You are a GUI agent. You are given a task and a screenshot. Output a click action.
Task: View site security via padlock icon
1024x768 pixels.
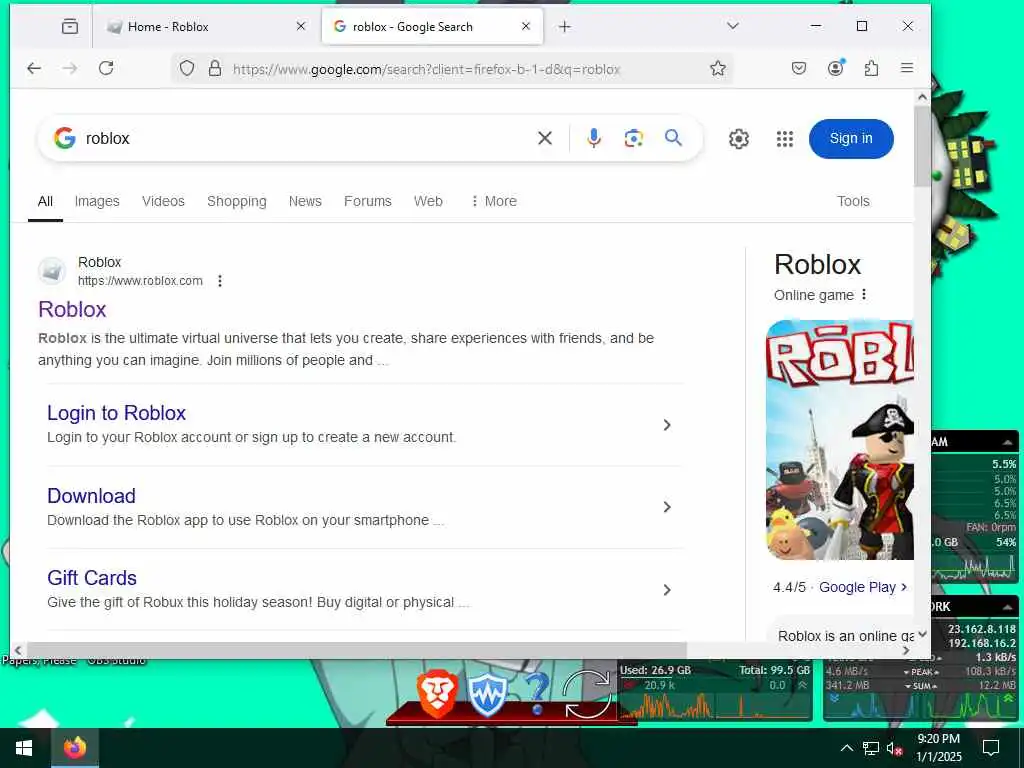(x=215, y=69)
